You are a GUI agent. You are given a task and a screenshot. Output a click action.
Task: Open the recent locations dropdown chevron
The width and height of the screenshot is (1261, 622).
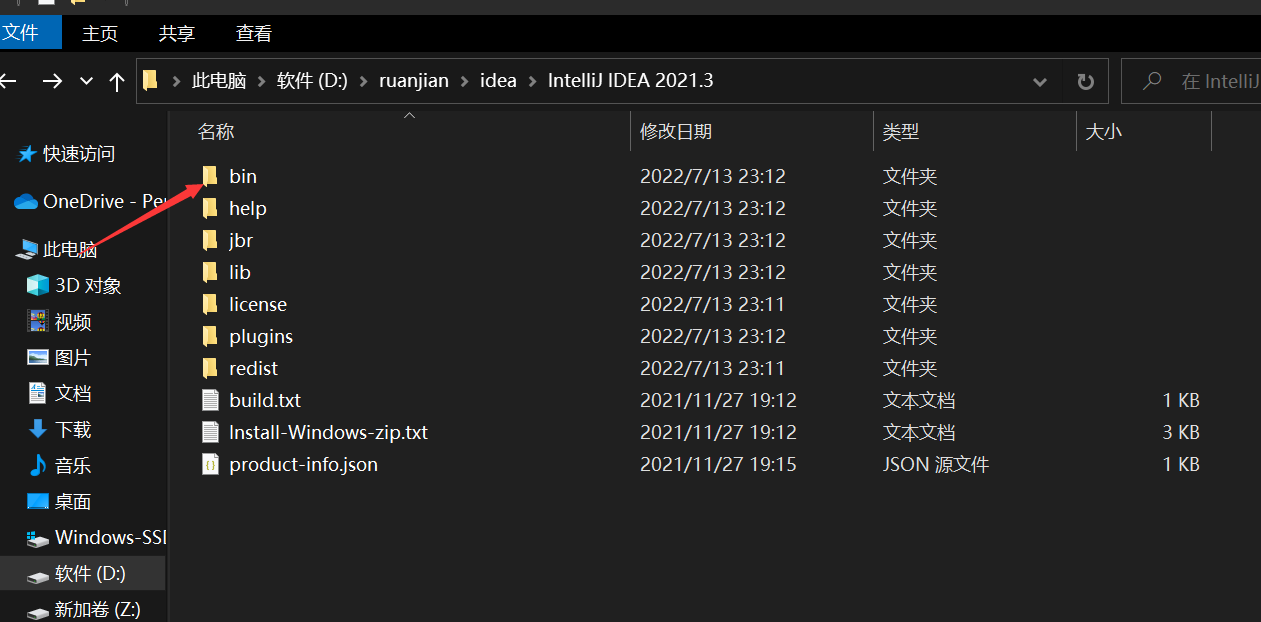(x=86, y=81)
